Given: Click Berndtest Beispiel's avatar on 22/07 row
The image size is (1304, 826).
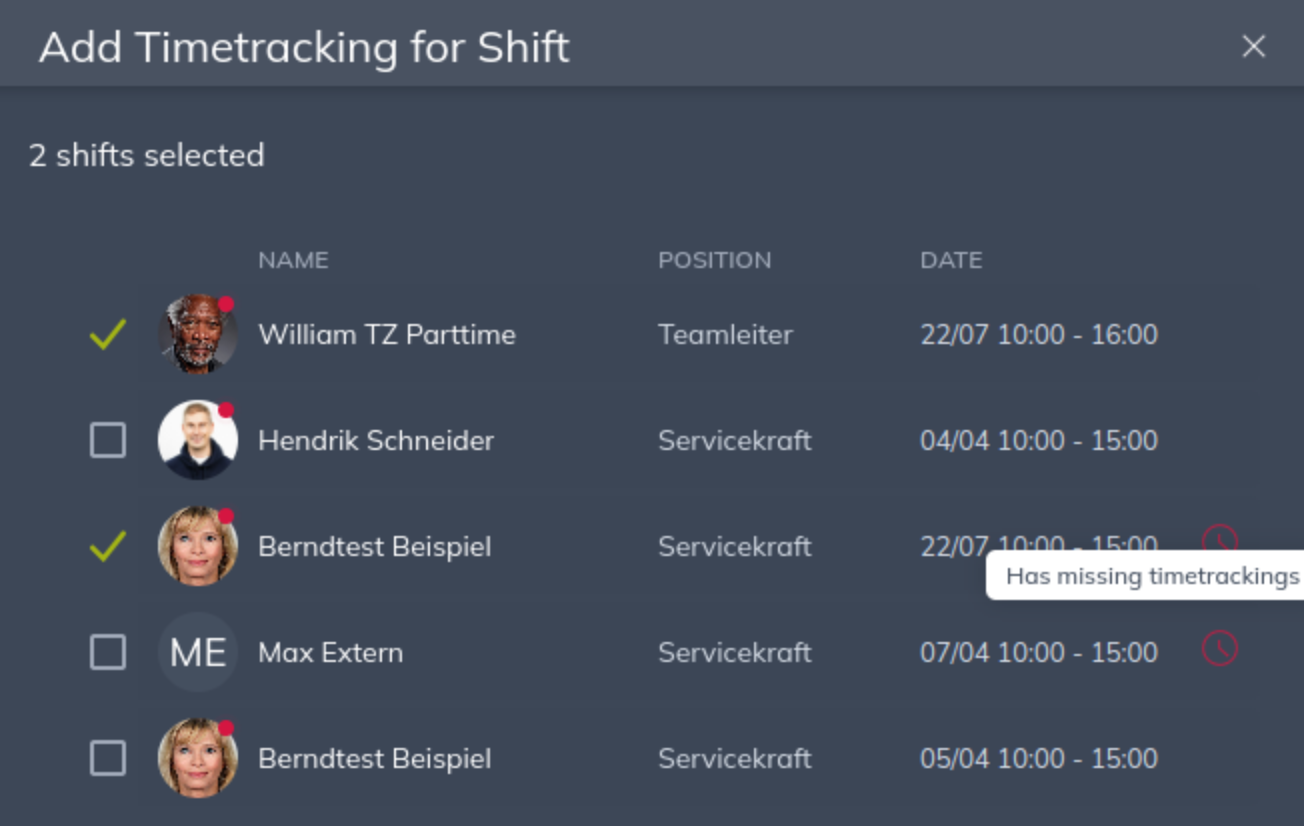Looking at the screenshot, I should [x=197, y=546].
